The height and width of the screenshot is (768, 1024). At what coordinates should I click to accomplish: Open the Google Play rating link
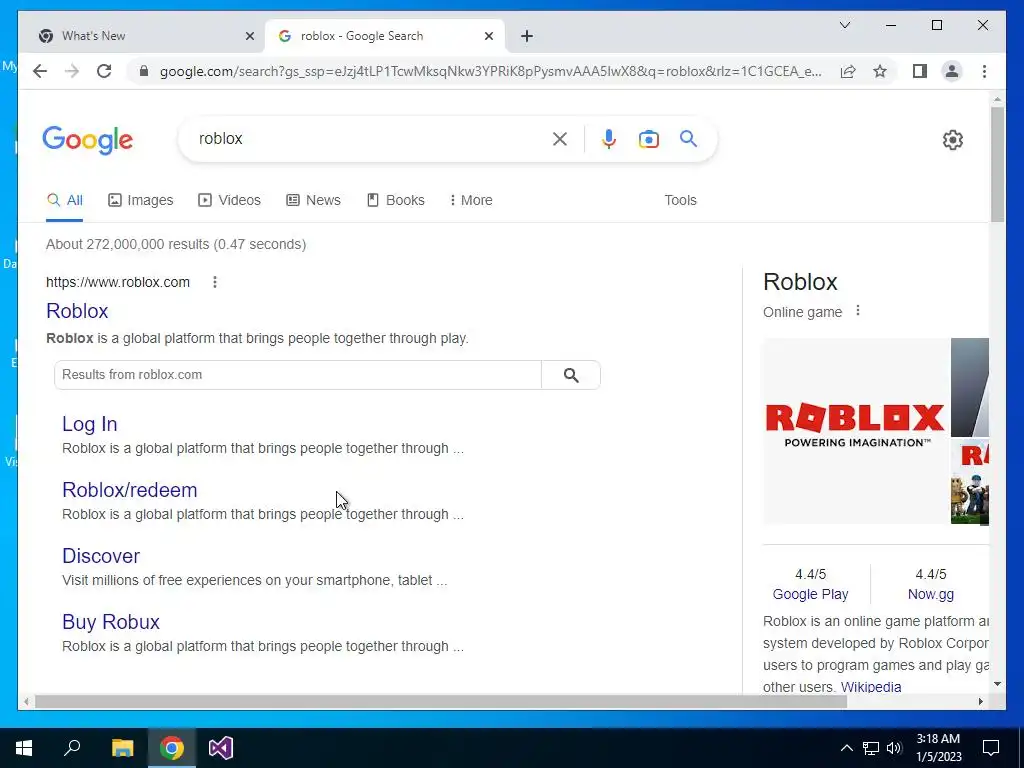(810, 594)
